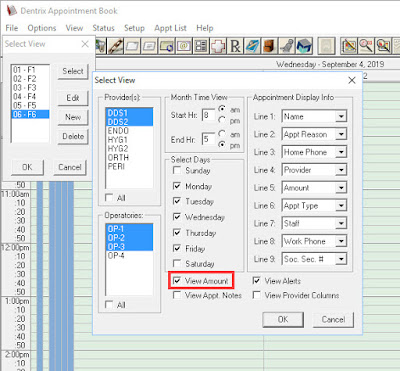Click the End Hr input field
Screen dimensions: 400x371
(208, 139)
